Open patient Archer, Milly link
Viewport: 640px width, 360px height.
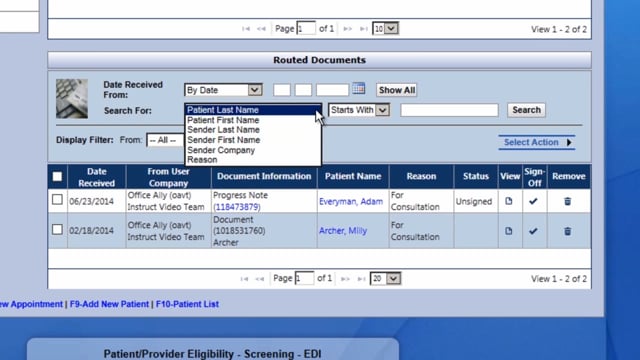[x=343, y=231]
